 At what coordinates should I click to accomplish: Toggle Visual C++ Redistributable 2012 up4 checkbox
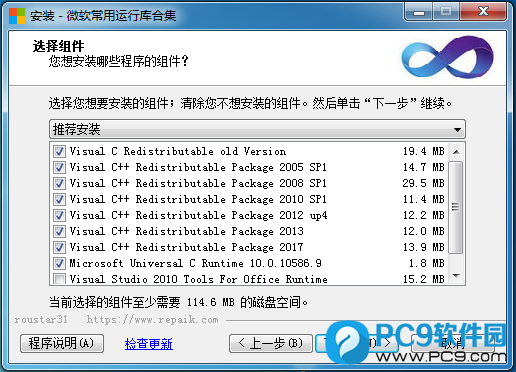pos(59,215)
